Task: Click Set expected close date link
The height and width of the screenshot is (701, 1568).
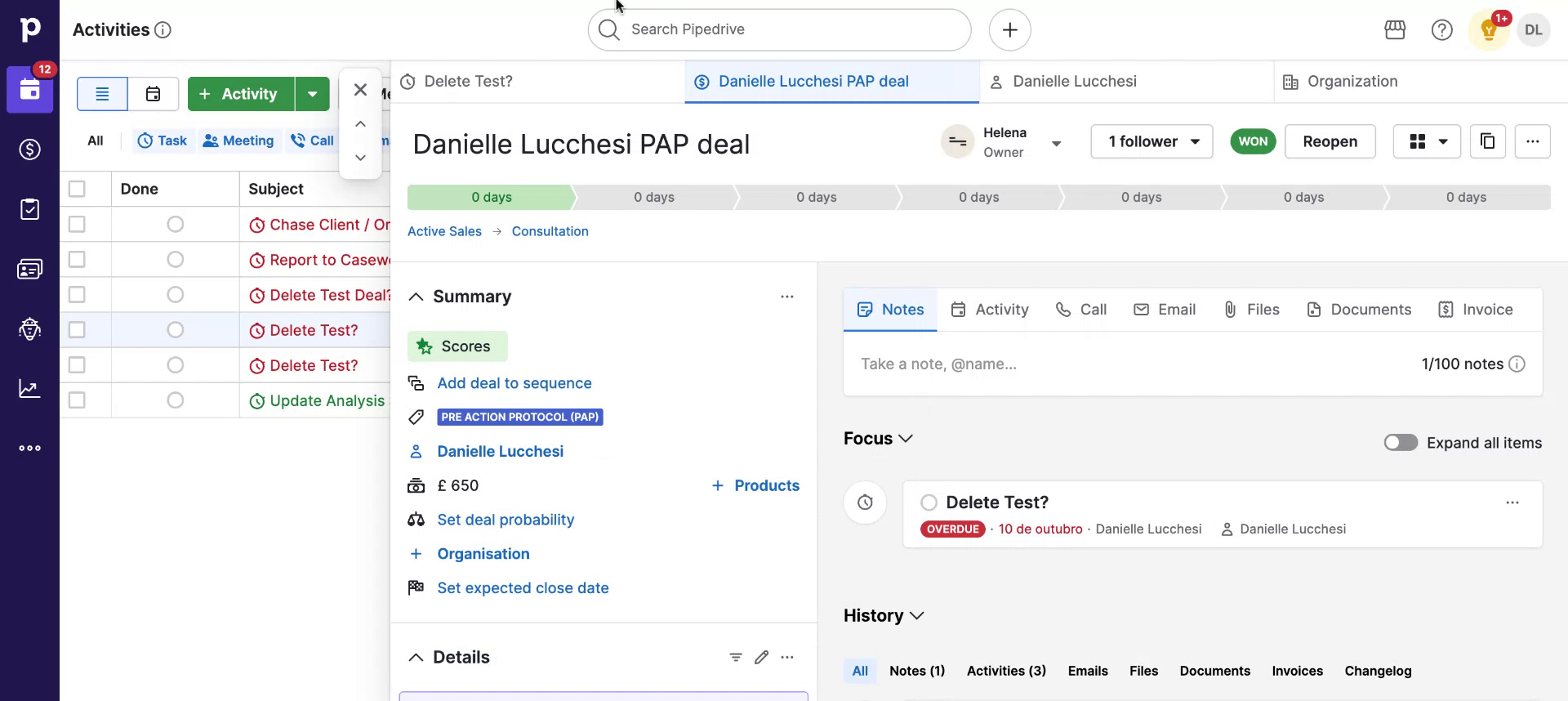Action: click(523, 588)
